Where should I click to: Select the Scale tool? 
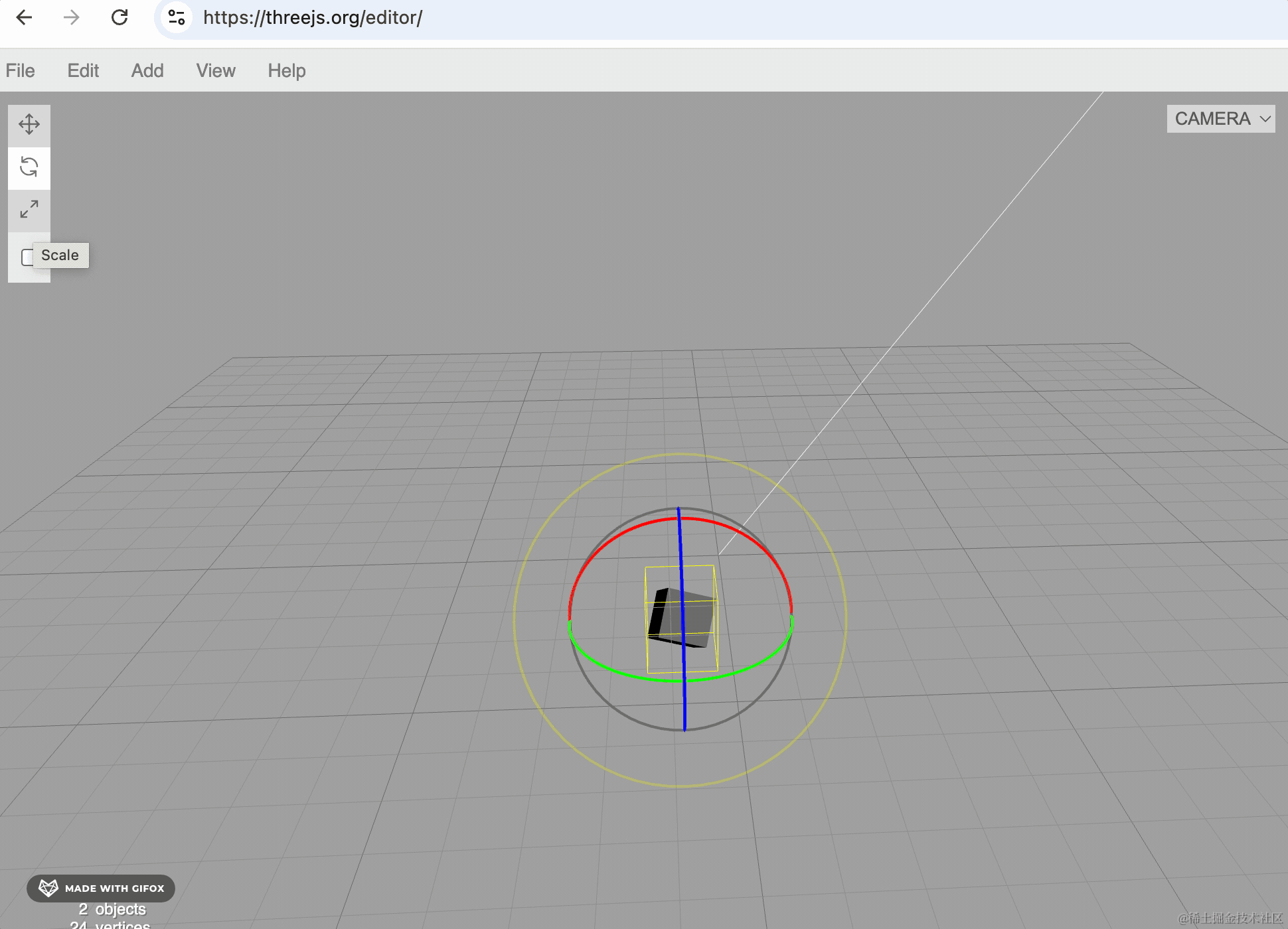(29, 210)
